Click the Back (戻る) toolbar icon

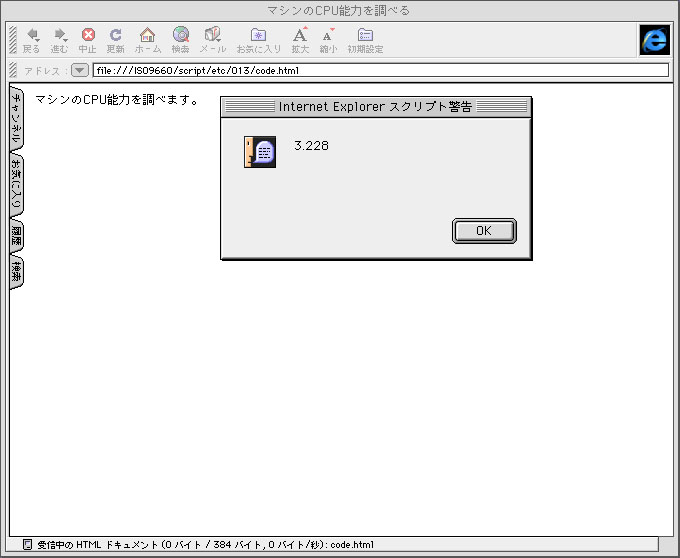click(32, 35)
